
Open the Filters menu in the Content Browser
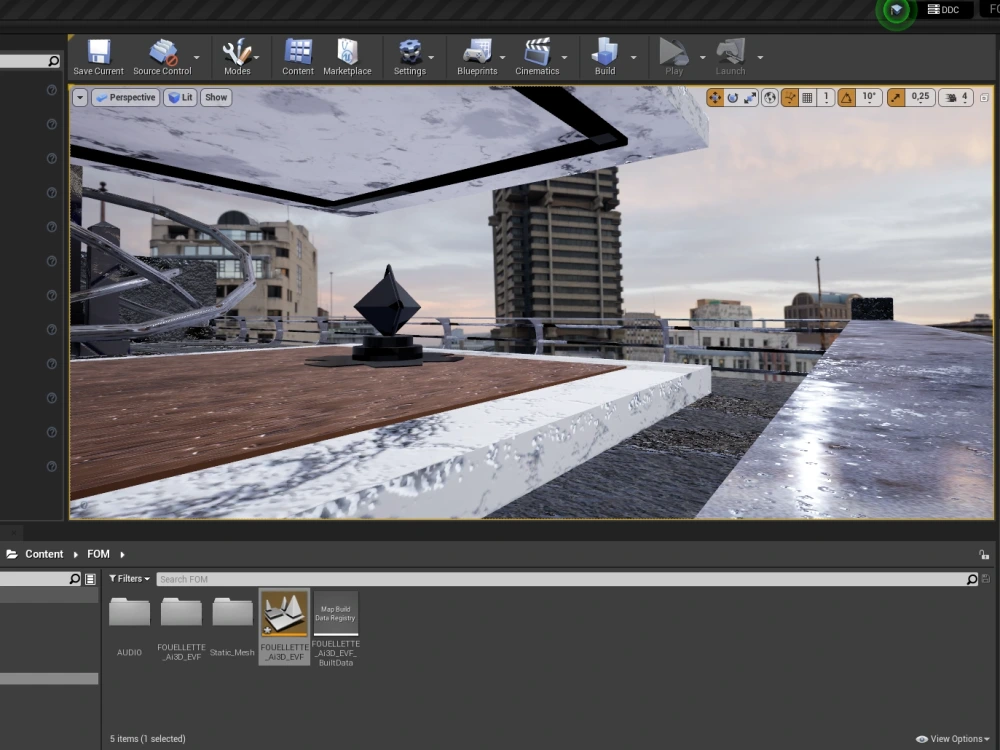click(x=128, y=578)
